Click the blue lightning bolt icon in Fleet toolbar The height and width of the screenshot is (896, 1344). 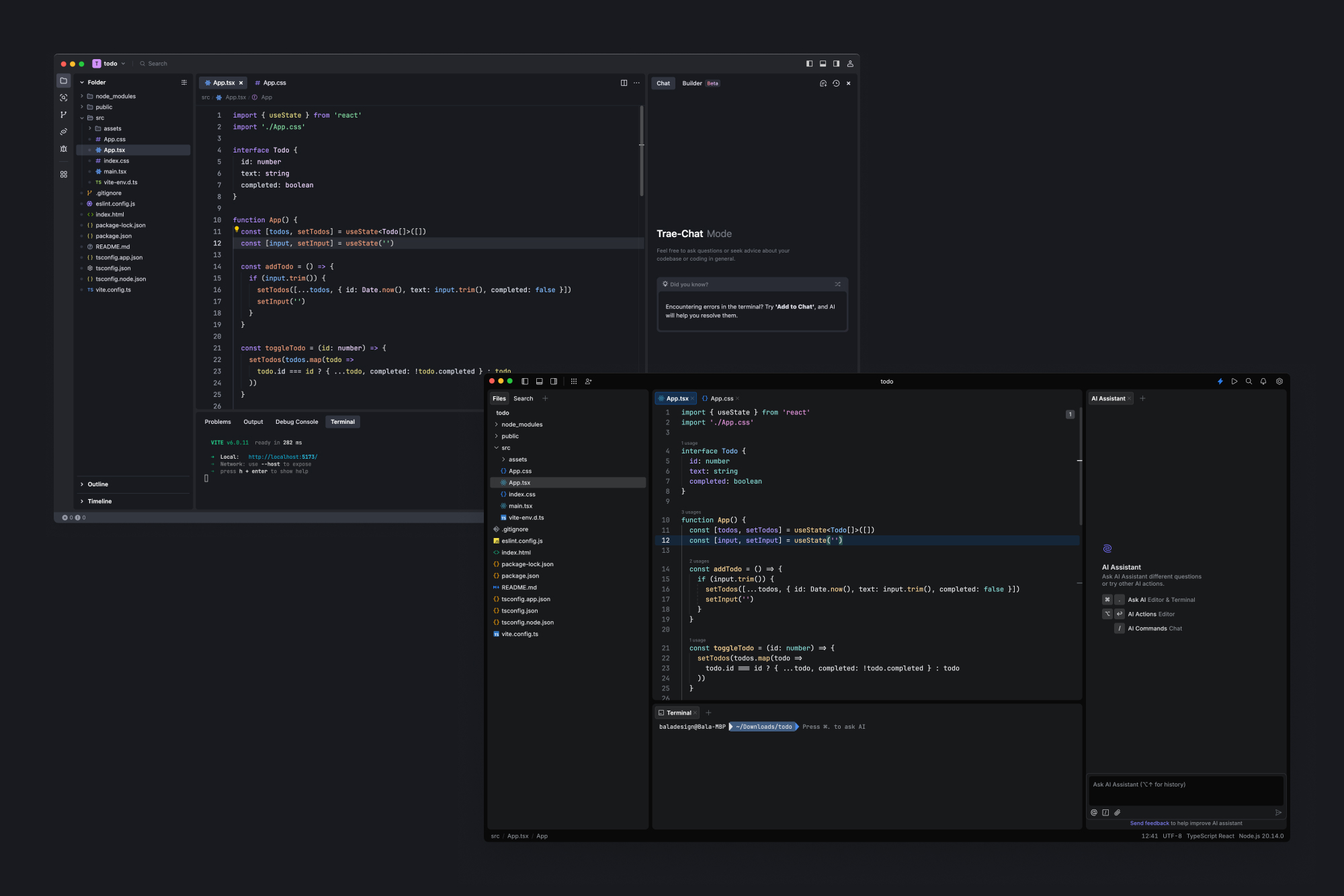1220,382
